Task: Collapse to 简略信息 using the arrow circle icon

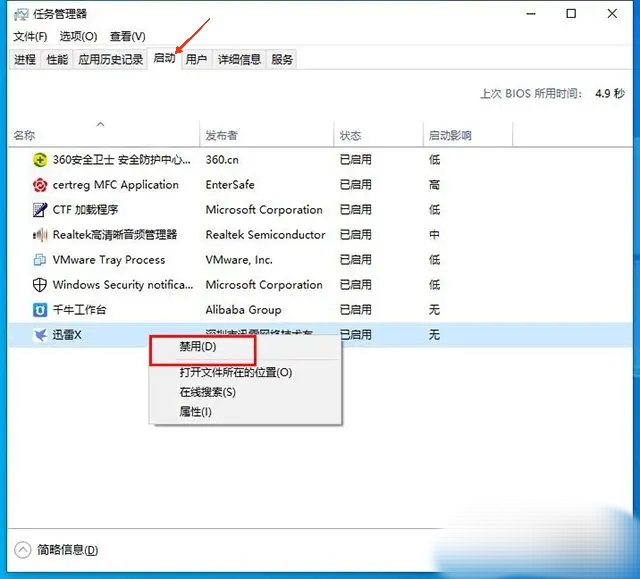Action: 22,550
